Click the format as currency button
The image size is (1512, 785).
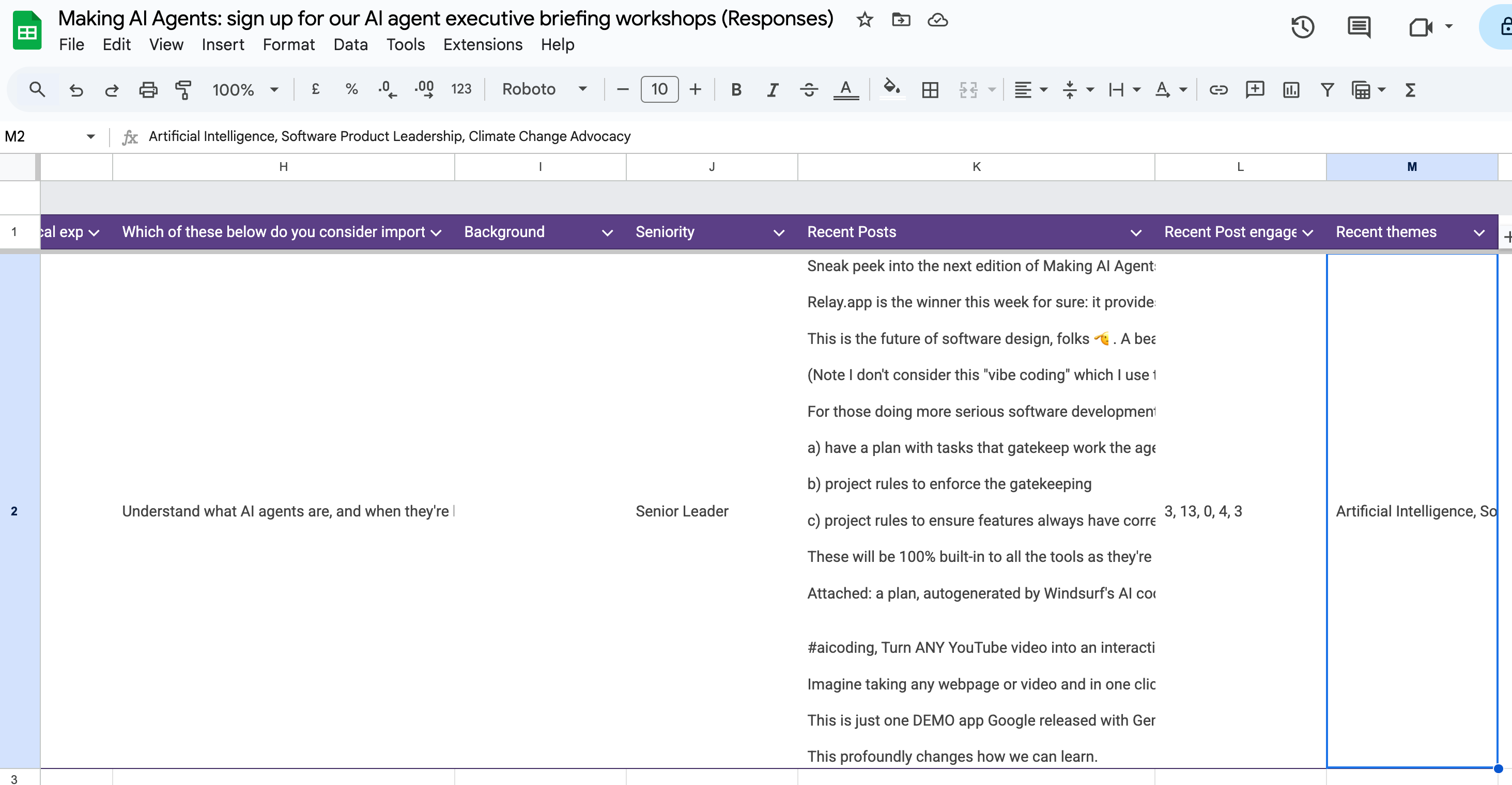pos(315,89)
